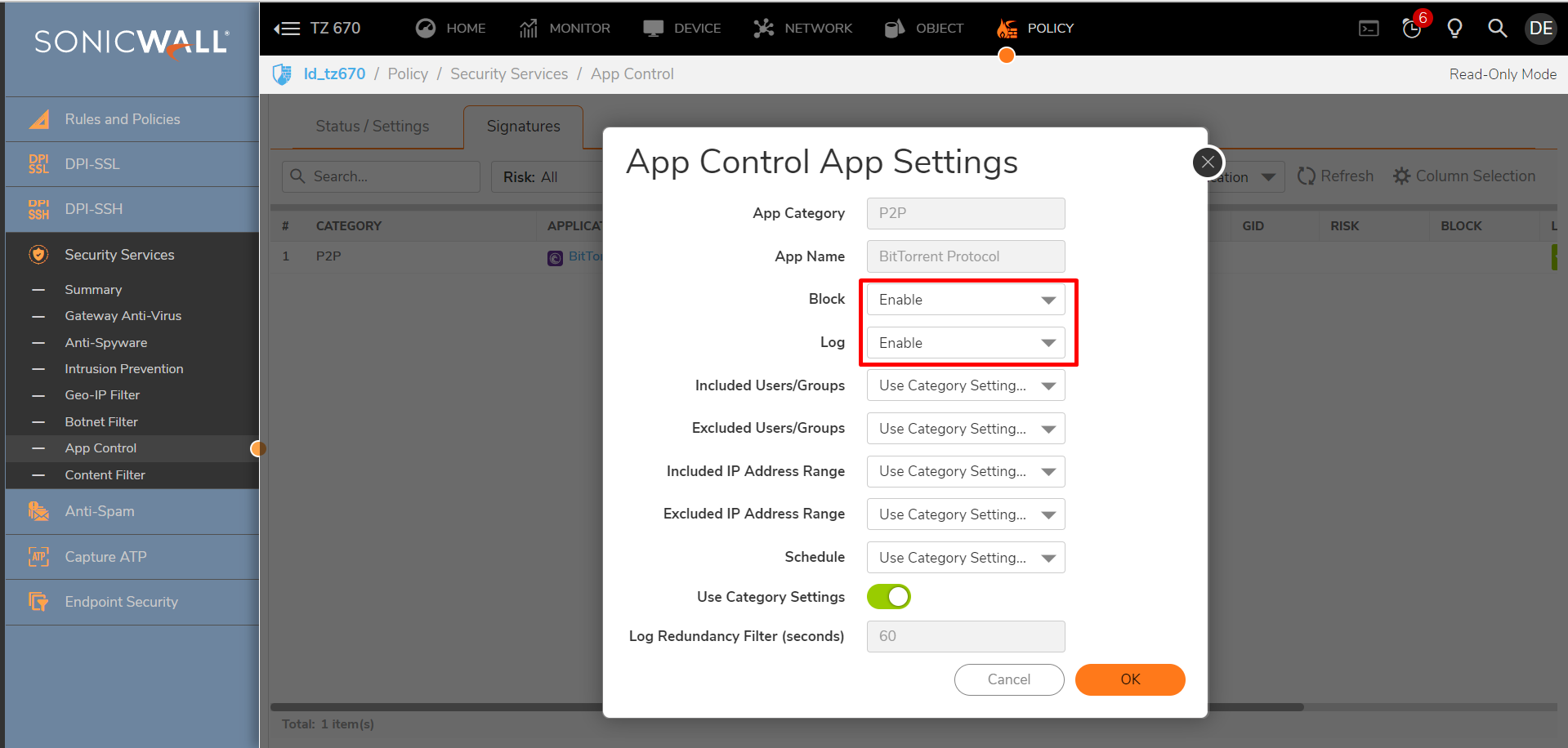Image resolution: width=1568 pixels, height=748 pixels.
Task: Open the Log dropdown
Action: coord(966,343)
